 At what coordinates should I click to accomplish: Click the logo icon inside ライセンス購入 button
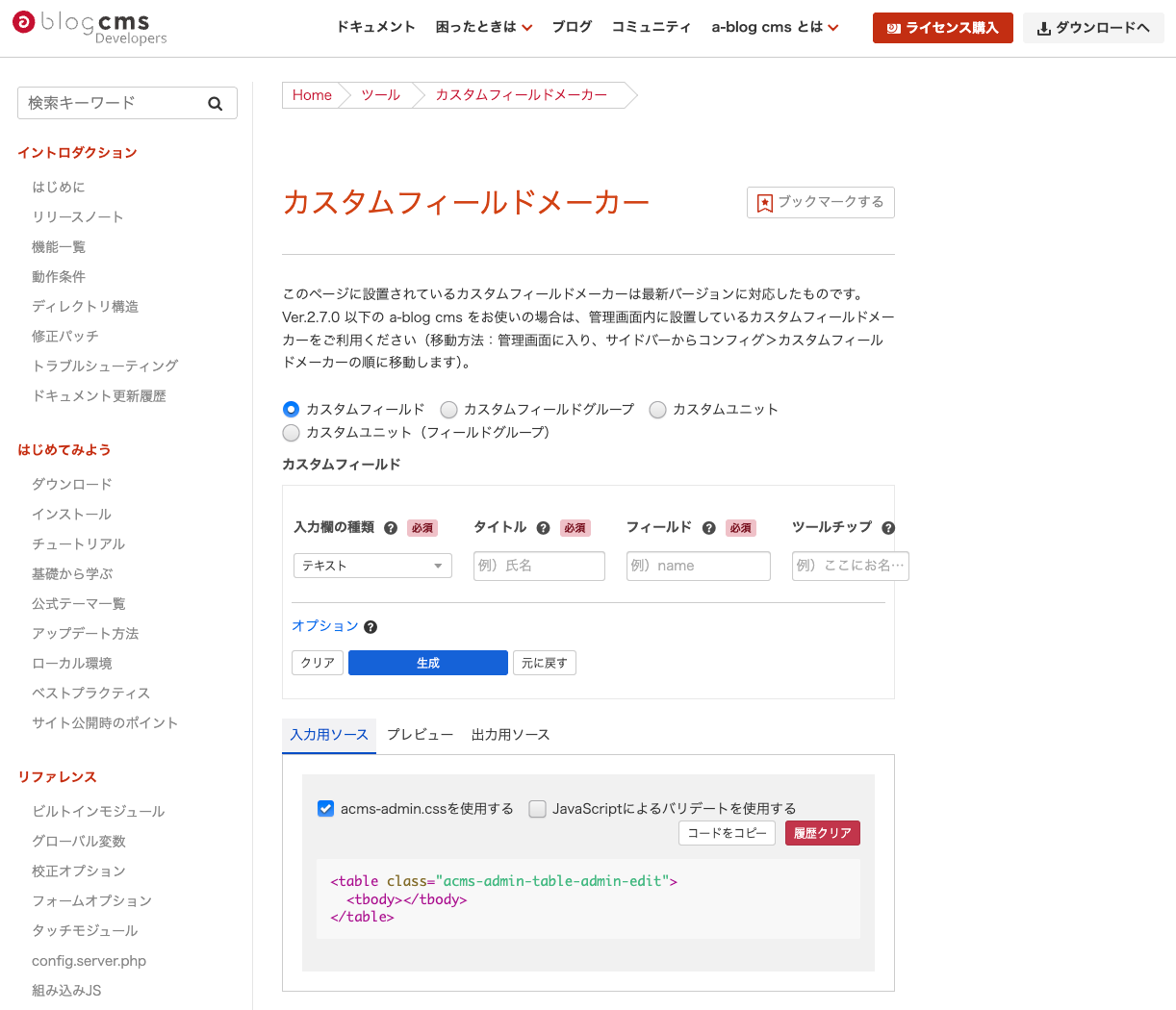[893, 28]
